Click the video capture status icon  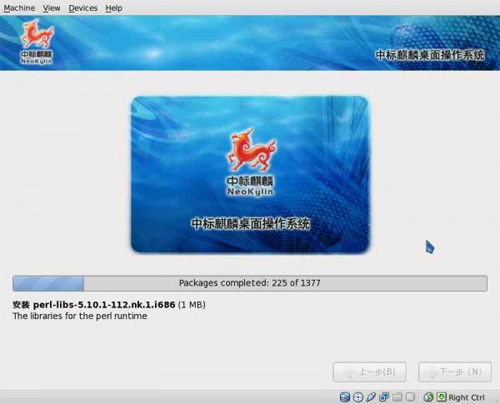point(411,397)
